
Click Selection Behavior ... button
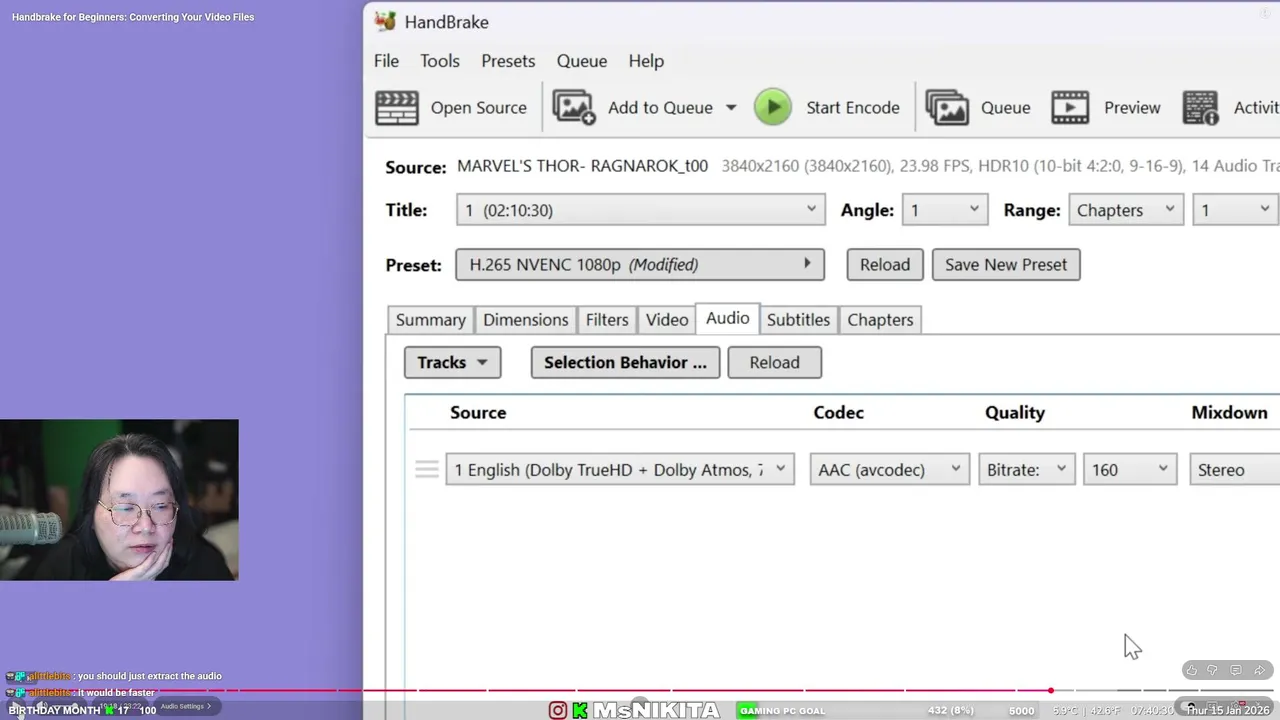625,362
